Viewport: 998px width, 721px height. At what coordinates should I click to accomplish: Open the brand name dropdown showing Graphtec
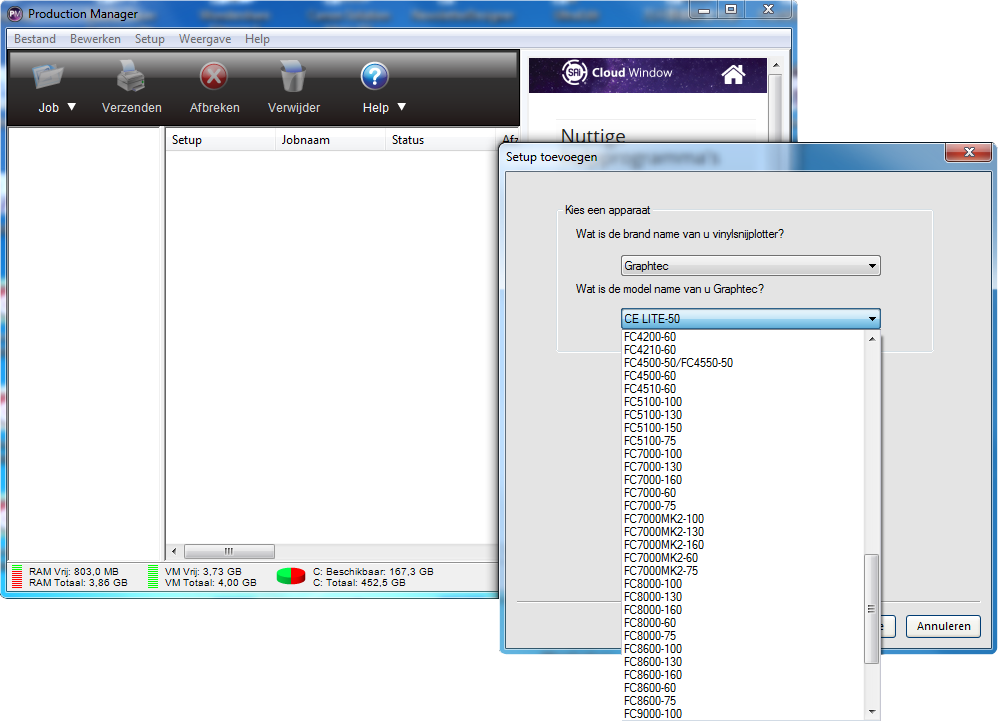tap(750, 265)
